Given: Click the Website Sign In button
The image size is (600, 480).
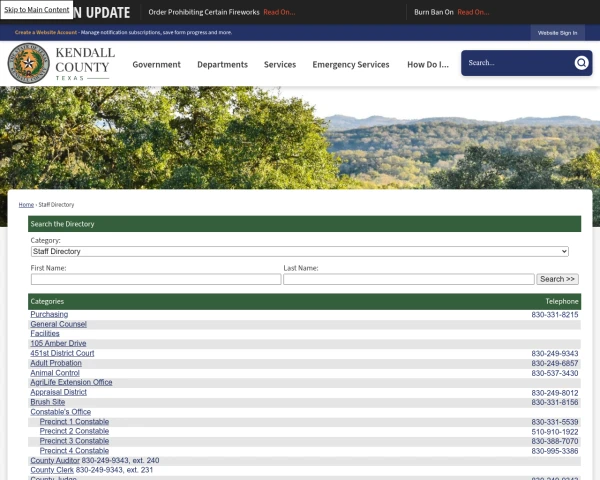Looking at the screenshot, I should pyautogui.click(x=557, y=32).
